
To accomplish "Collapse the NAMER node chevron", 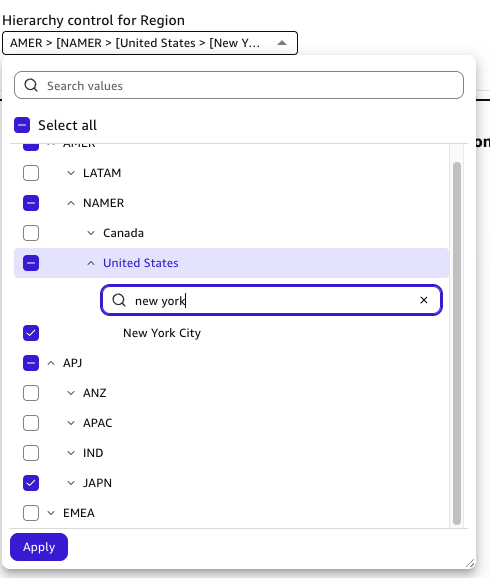I will pos(71,203).
